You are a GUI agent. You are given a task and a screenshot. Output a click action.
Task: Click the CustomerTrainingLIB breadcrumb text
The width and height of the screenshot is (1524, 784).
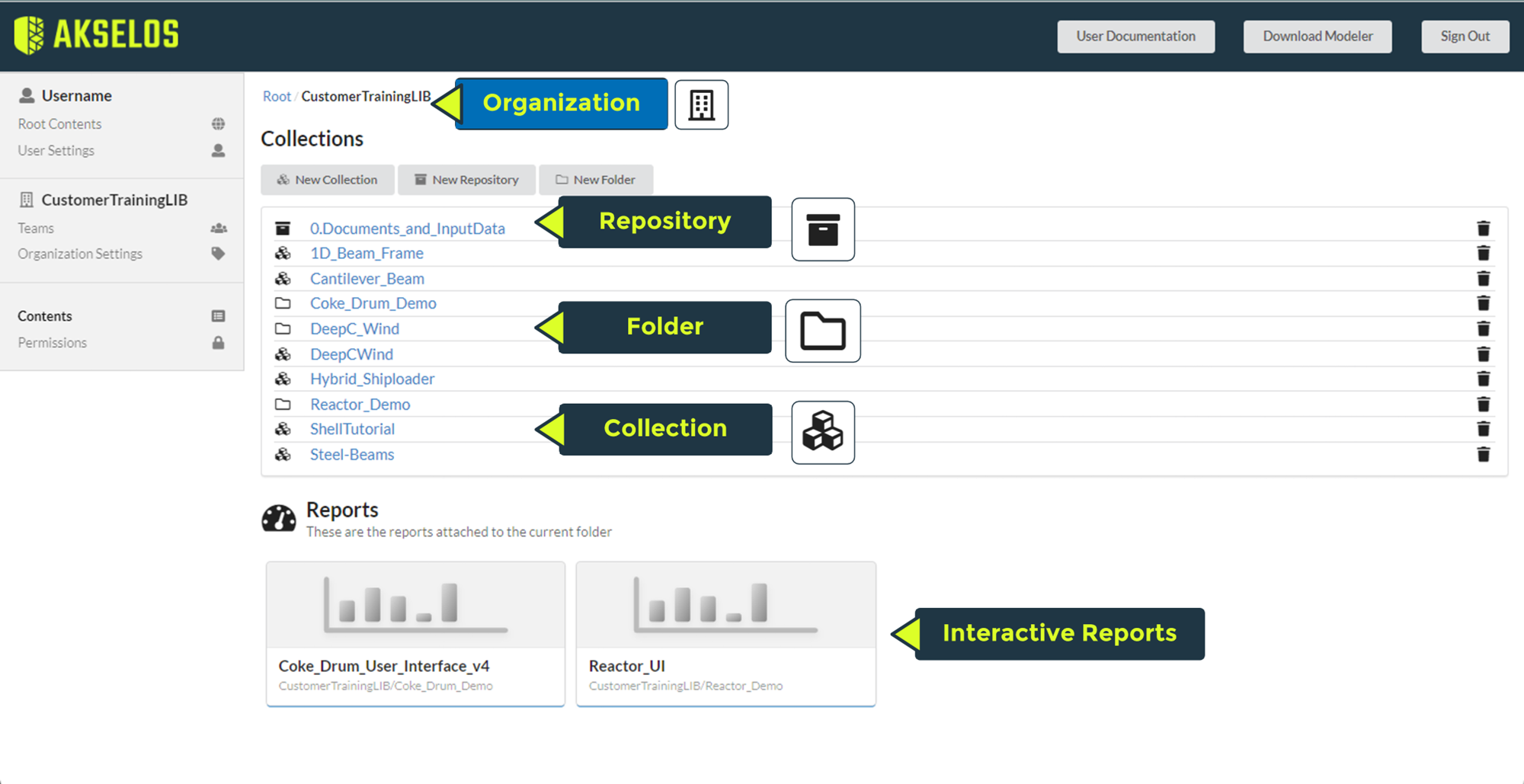click(366, 96)
